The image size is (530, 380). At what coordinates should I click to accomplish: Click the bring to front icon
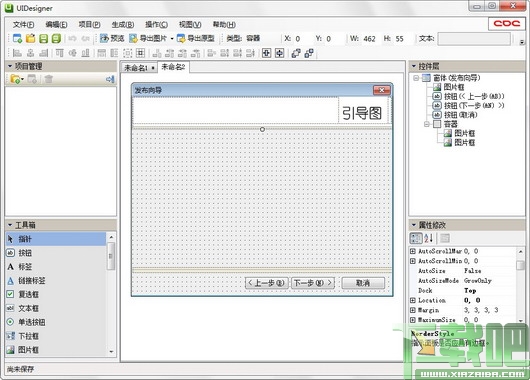tap(296, 53)
